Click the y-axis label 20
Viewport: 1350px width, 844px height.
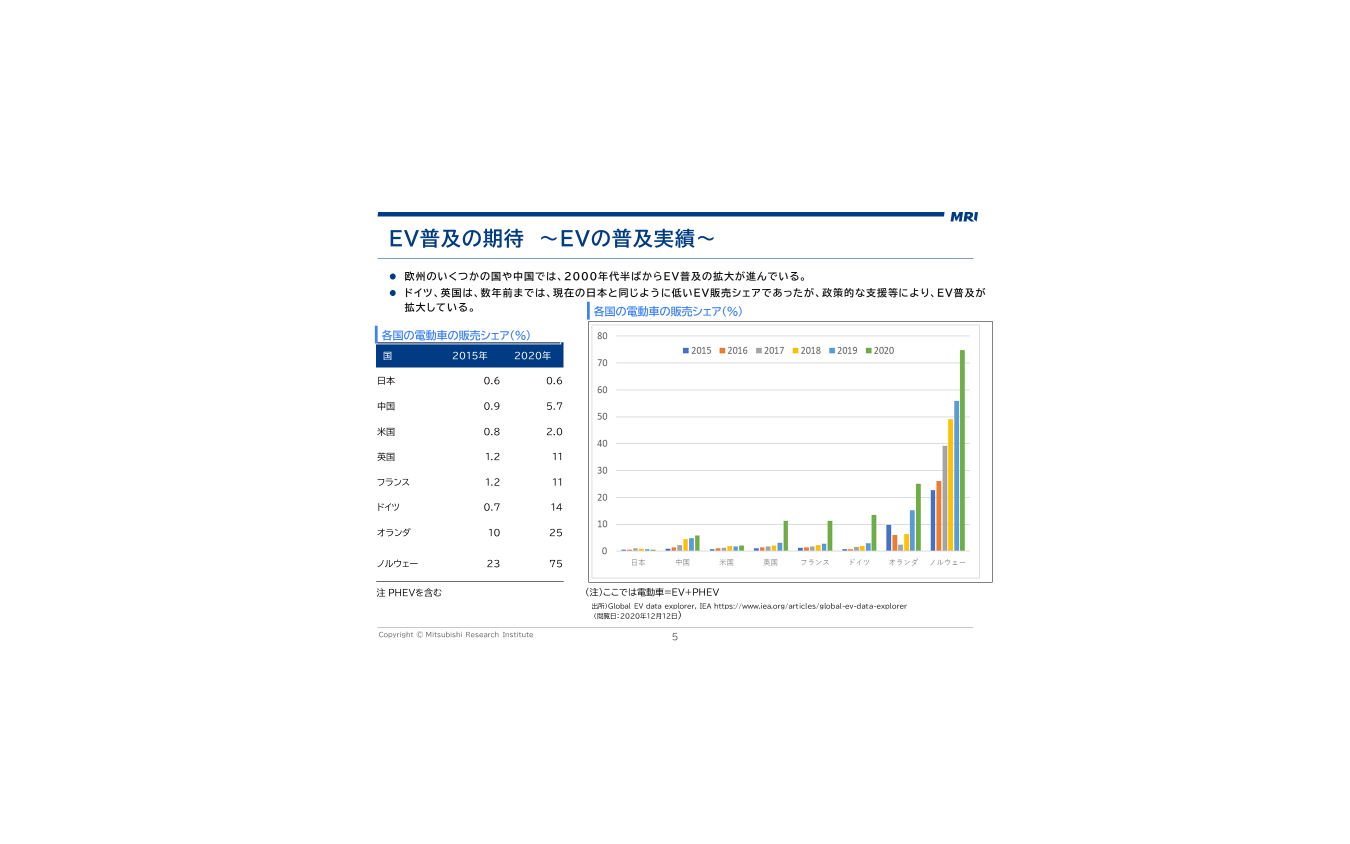[x=602, y=498]
